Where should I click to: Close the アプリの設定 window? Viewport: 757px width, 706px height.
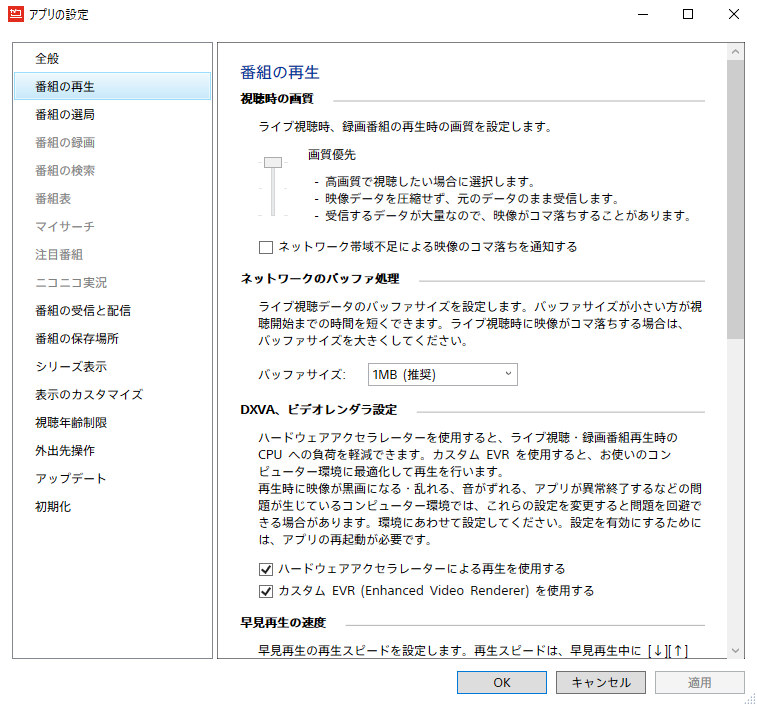tap(734, 15)
